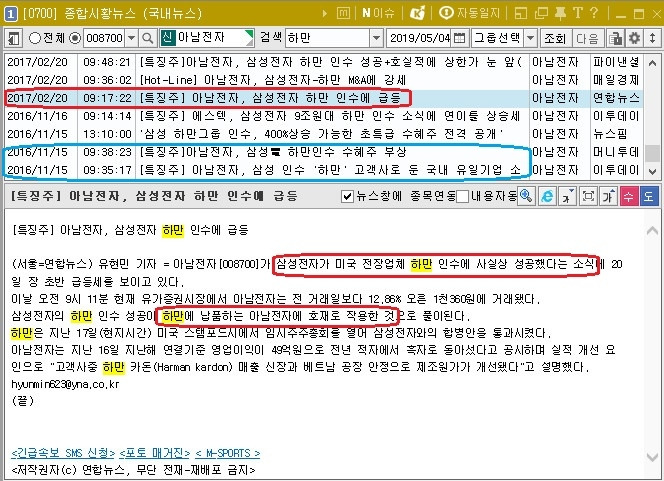Open the 긴급속보 SMS 신청 link
664x481 pixels.
click(x=63, y=453)
